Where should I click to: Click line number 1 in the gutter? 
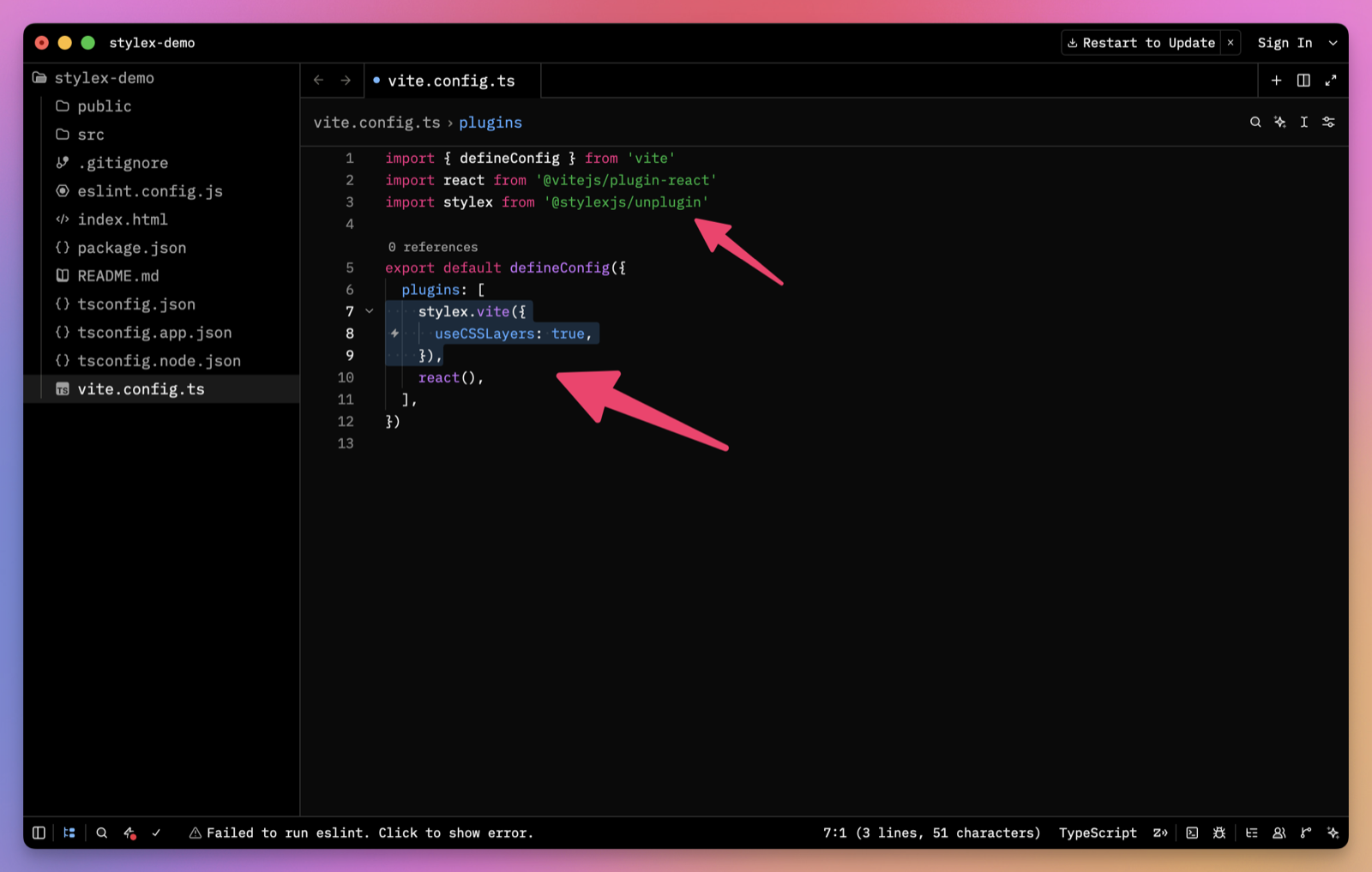click(350, 158)
